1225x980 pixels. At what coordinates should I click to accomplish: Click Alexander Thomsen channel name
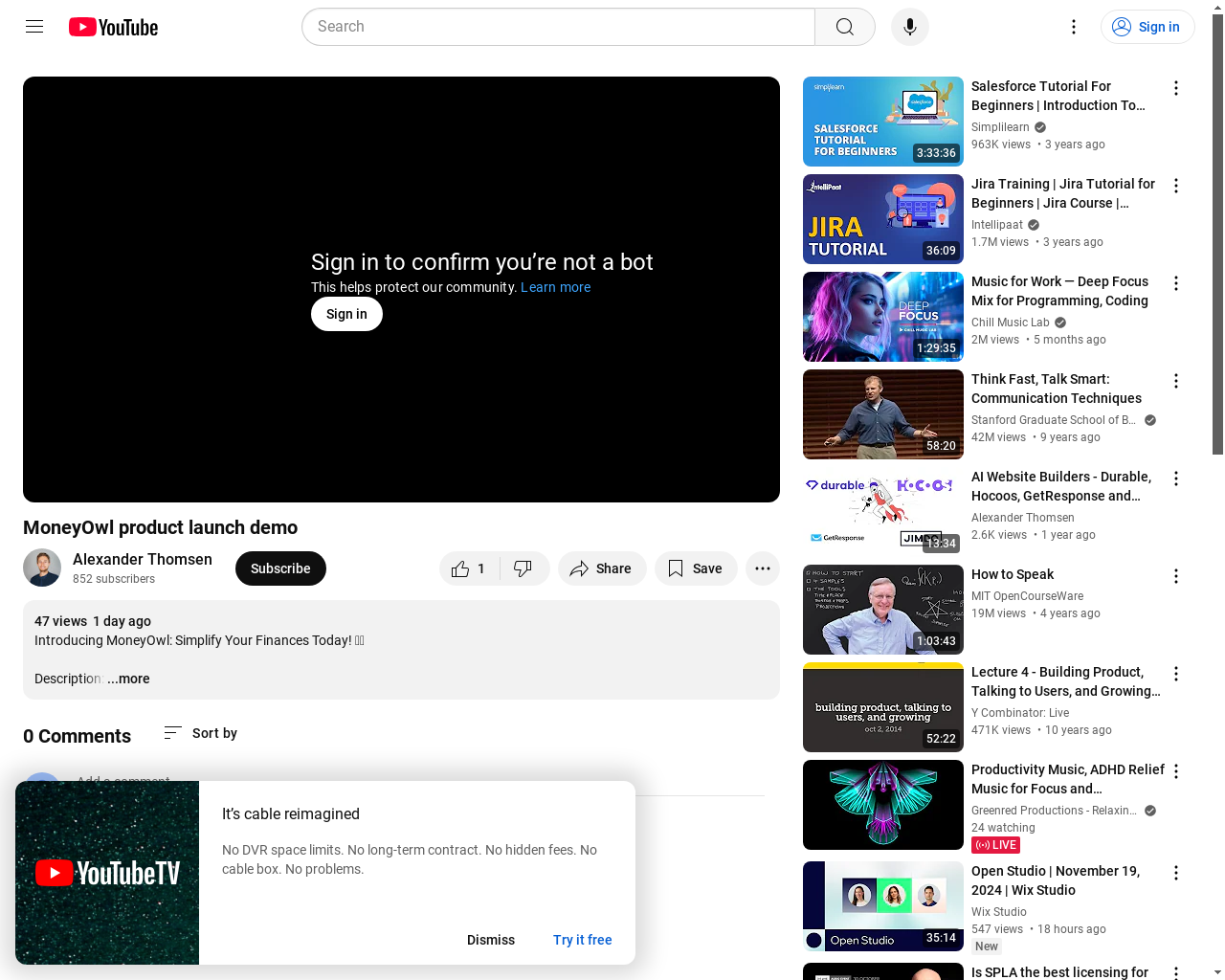pos(143,559)
